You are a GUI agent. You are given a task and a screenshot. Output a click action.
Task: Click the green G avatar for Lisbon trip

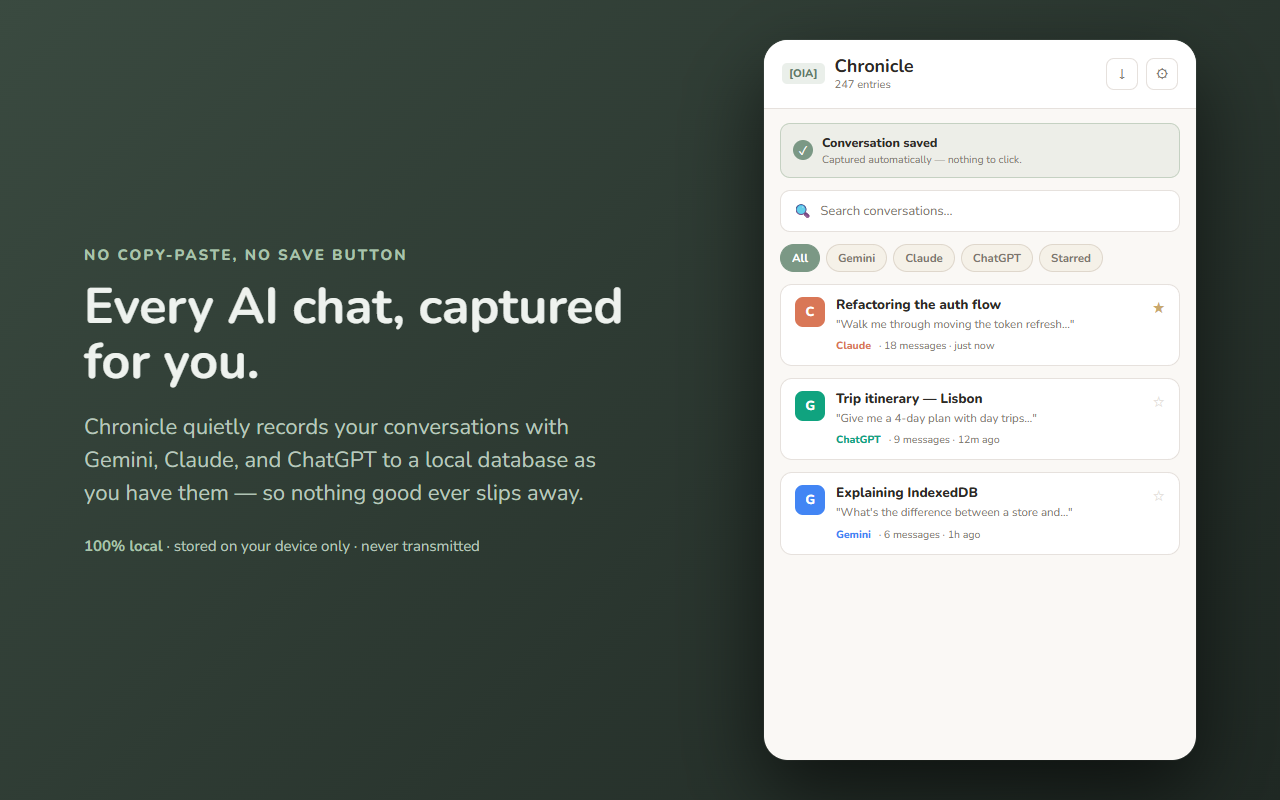pyautogui.click(x=810, y=406)
